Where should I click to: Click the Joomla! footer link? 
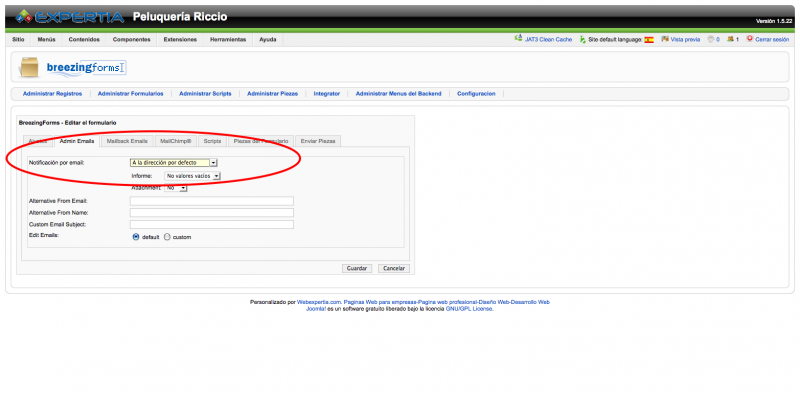(316, 309)
